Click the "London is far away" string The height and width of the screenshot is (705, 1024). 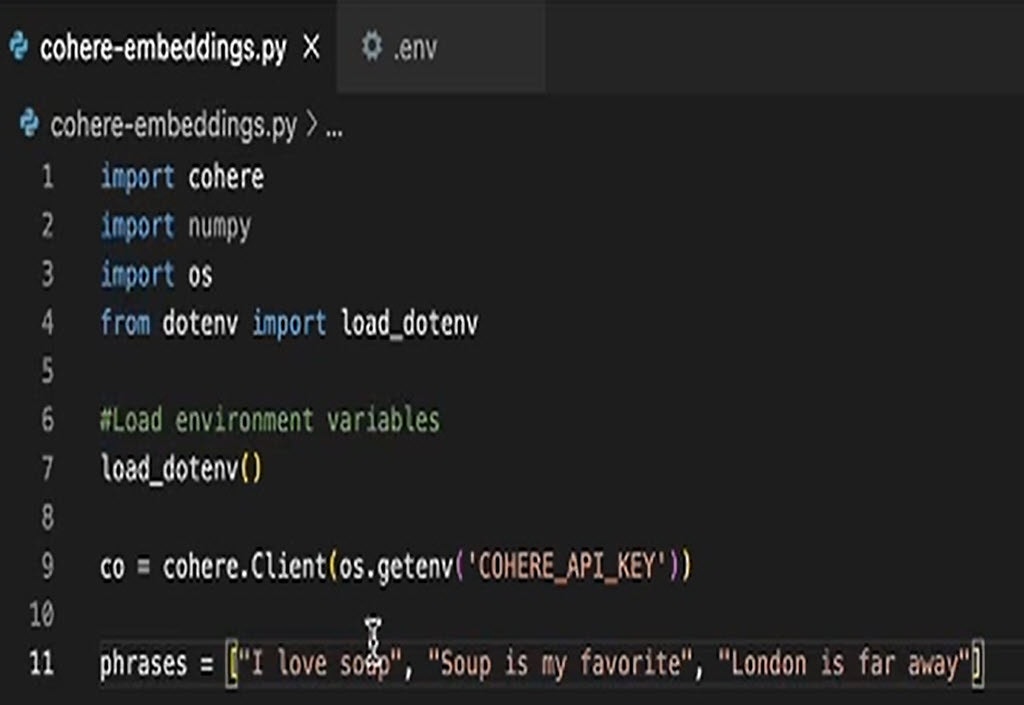pyautogui.click(x=852, y=664)
